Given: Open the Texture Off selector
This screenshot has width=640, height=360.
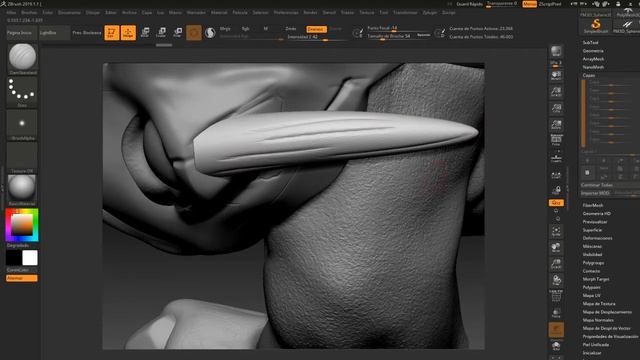Looking at the screenshot, I should click(22, 158).
